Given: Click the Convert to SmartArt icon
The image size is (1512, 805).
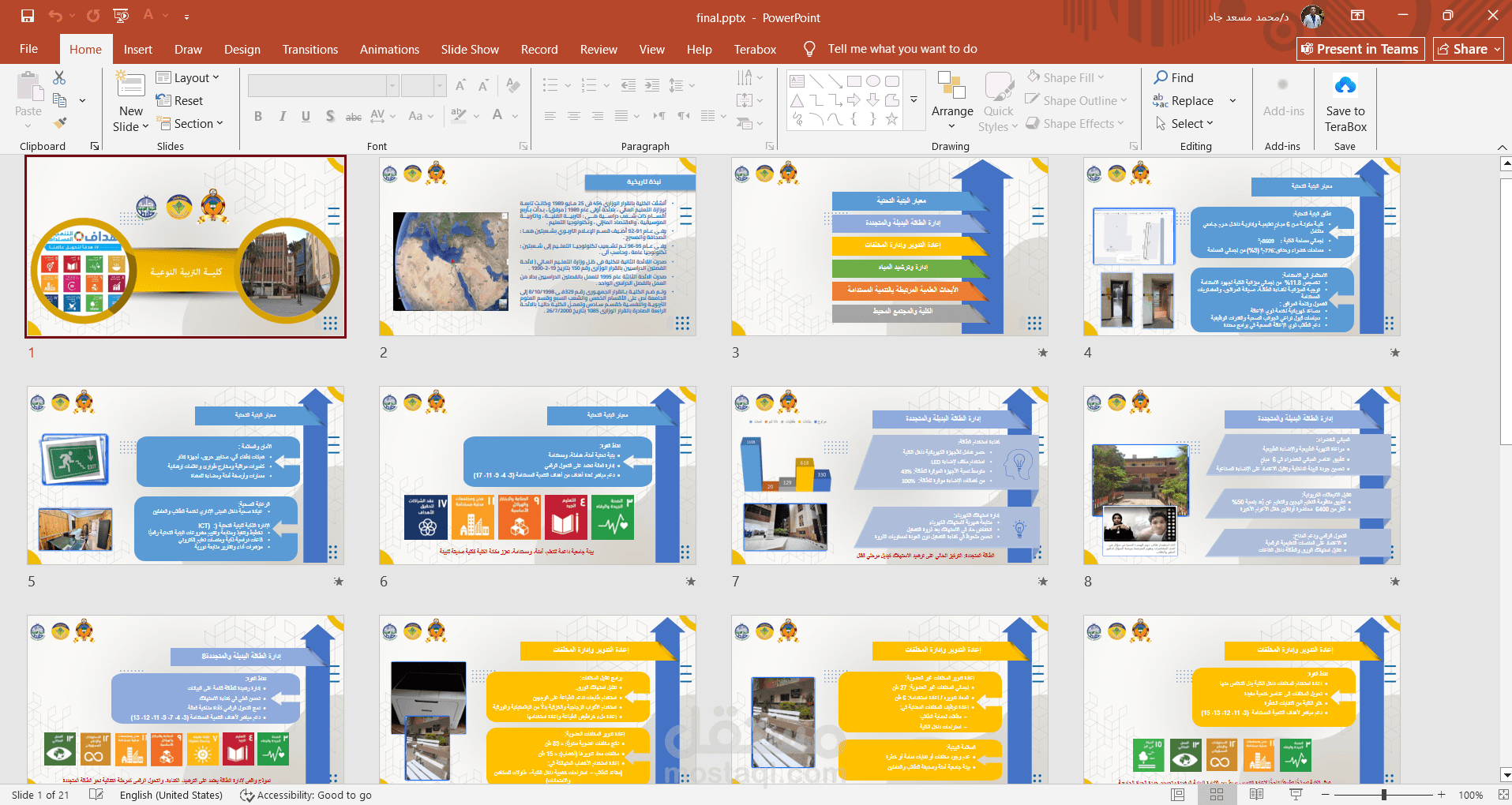Looking at the screenshot, I should [745, 123].
